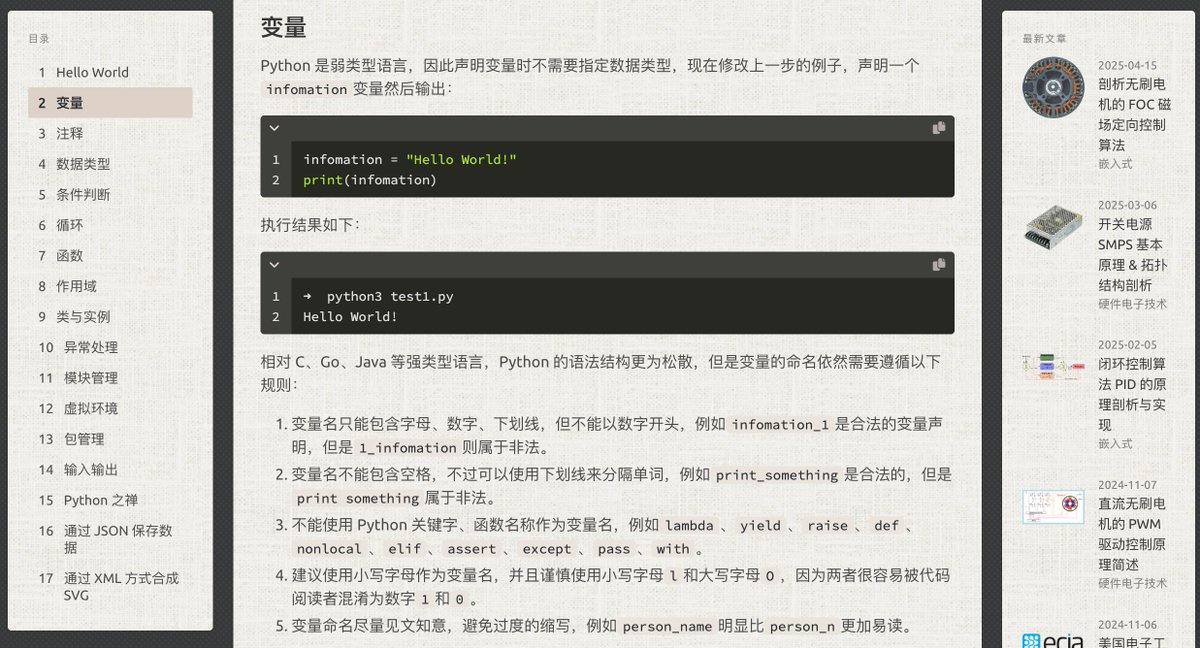Click the date 2025-03-06
The height and width of the screenshot is (648, 1200).
click(1127, 205)
